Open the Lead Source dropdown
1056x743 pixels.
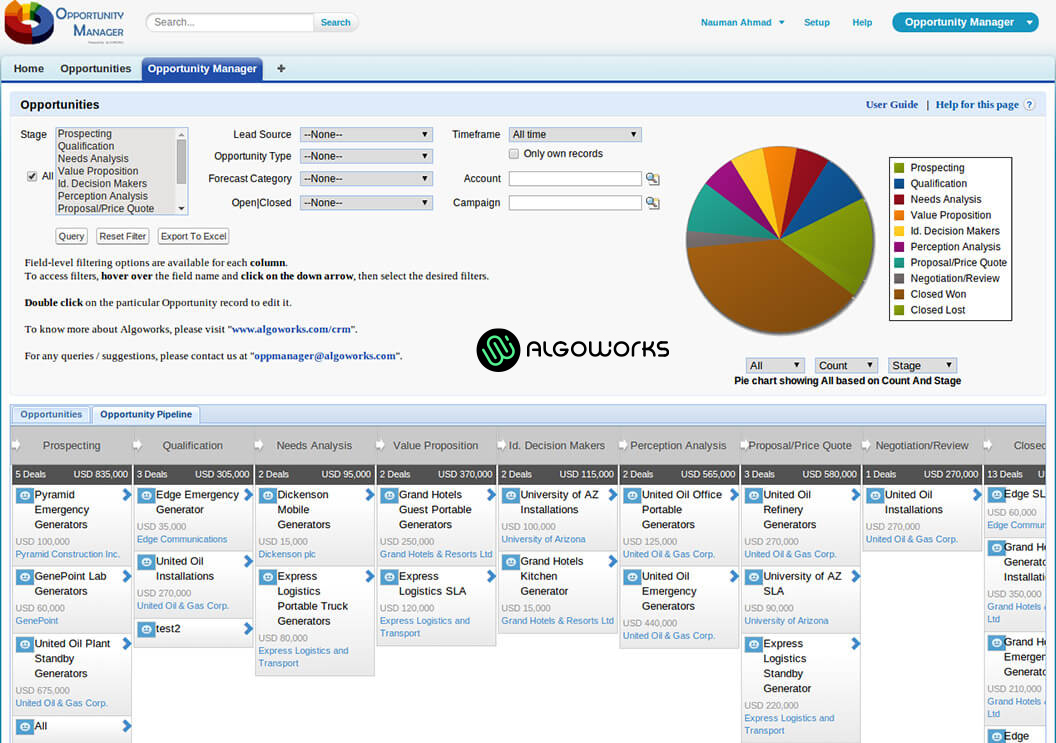pyautogui.click(x=366, y=134)
